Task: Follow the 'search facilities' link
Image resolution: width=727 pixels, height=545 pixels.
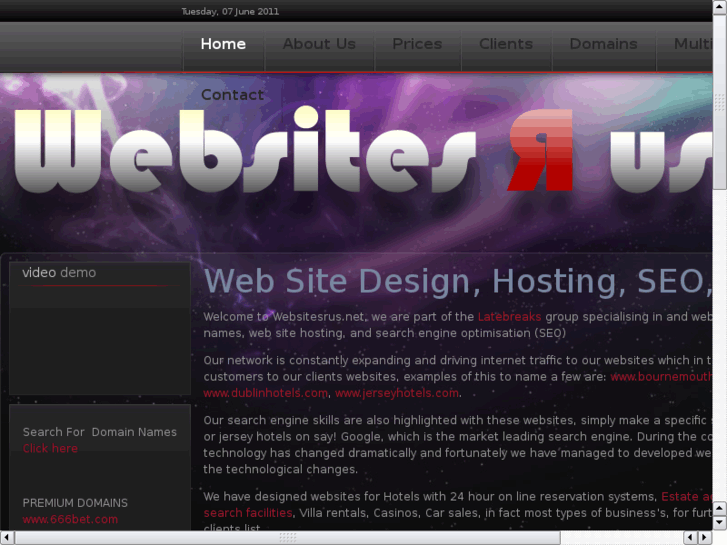Action: [248, 513]
